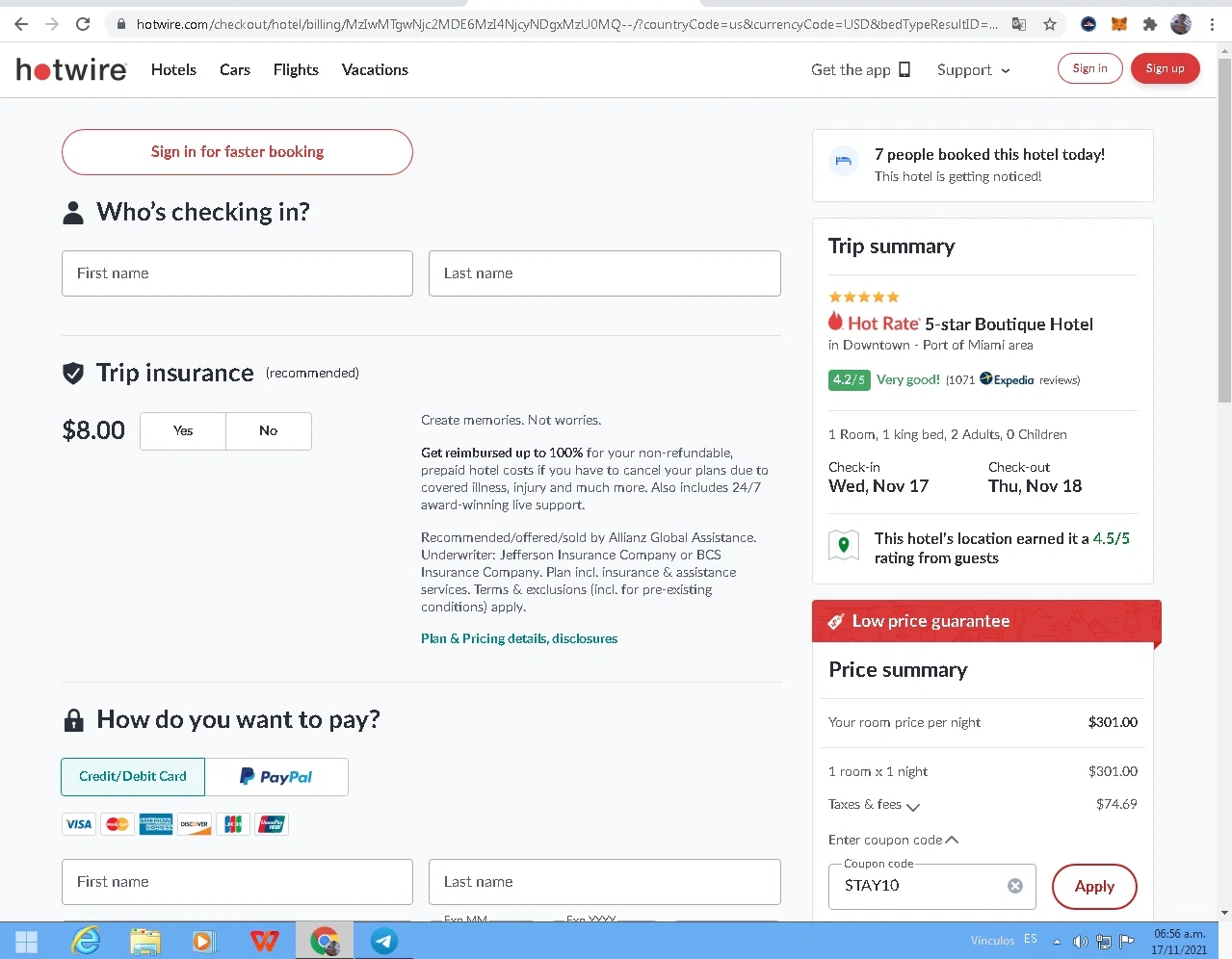Click the browser address bar URL
The image size is (1232, 959).
pyautogui.click(x=566, y=24)
